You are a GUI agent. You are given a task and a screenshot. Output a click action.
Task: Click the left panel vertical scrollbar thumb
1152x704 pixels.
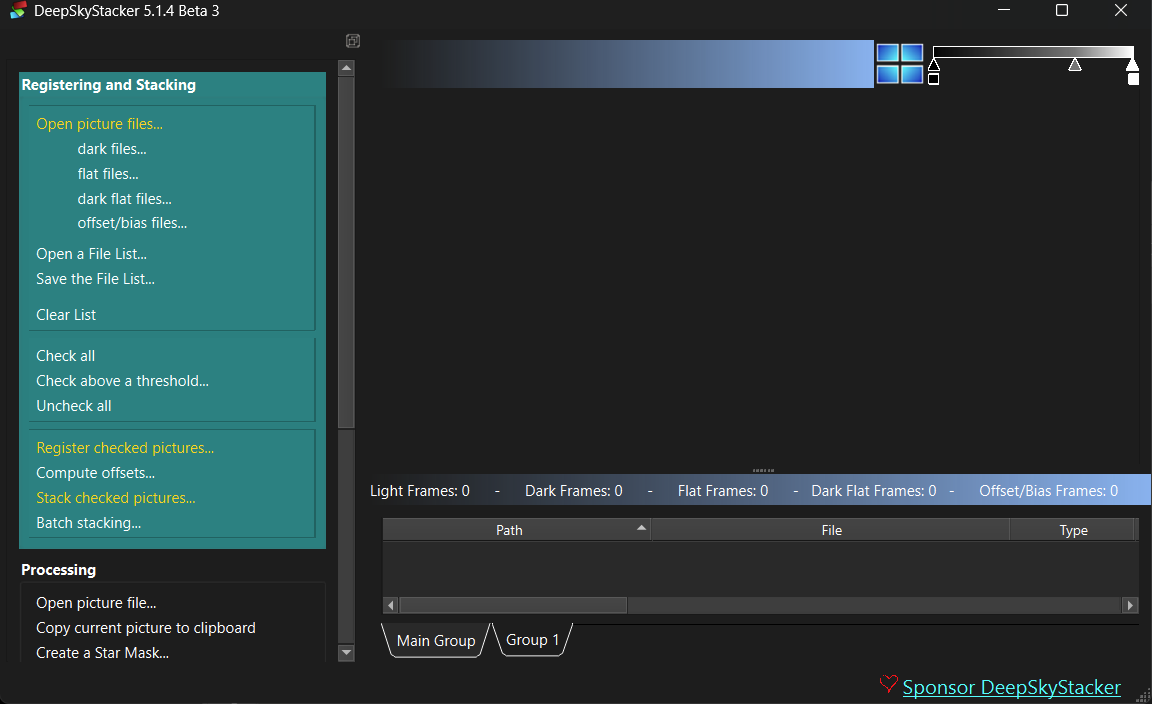click(347, 252)
